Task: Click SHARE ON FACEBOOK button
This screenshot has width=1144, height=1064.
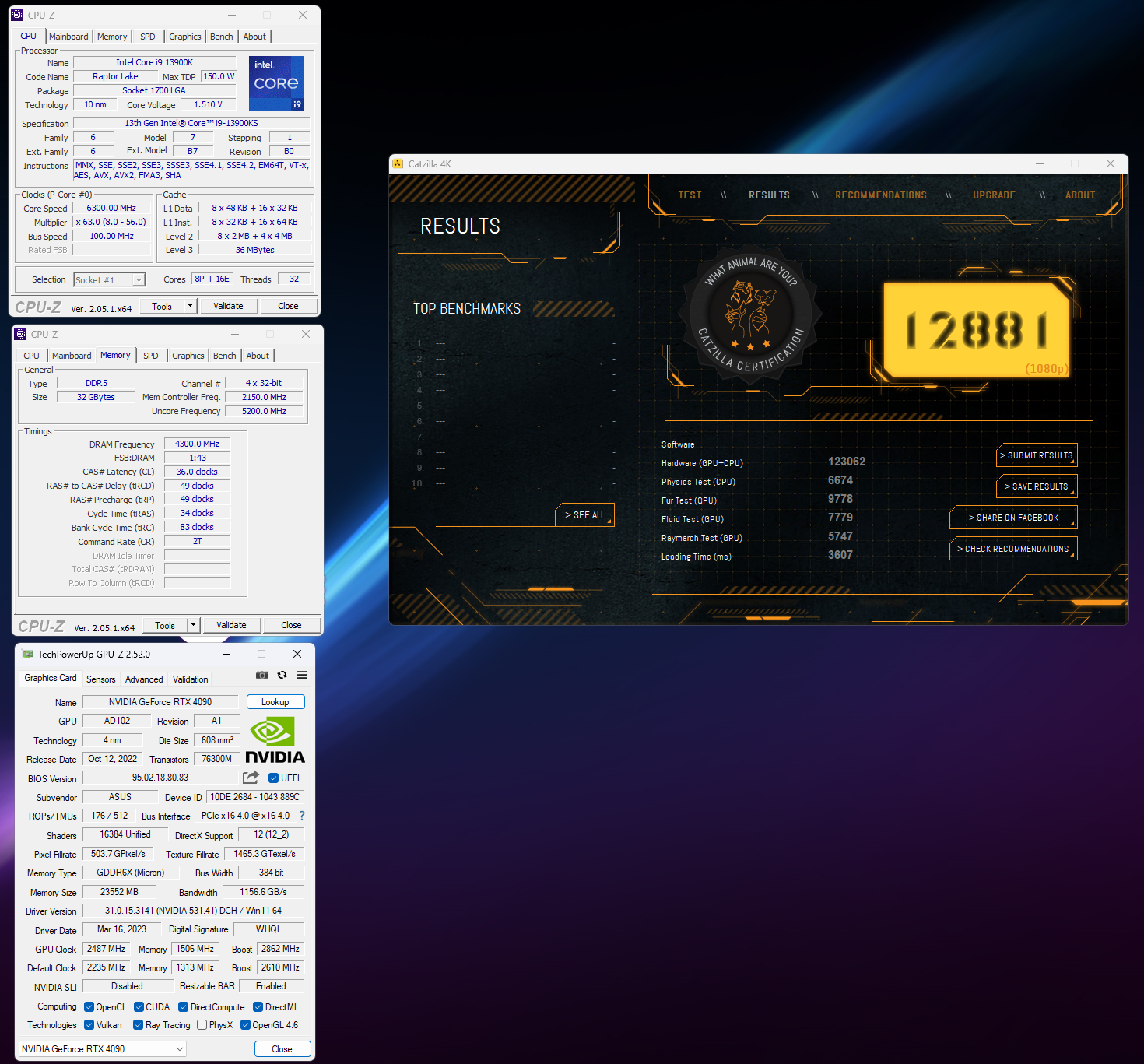Action: point(1013,518)
